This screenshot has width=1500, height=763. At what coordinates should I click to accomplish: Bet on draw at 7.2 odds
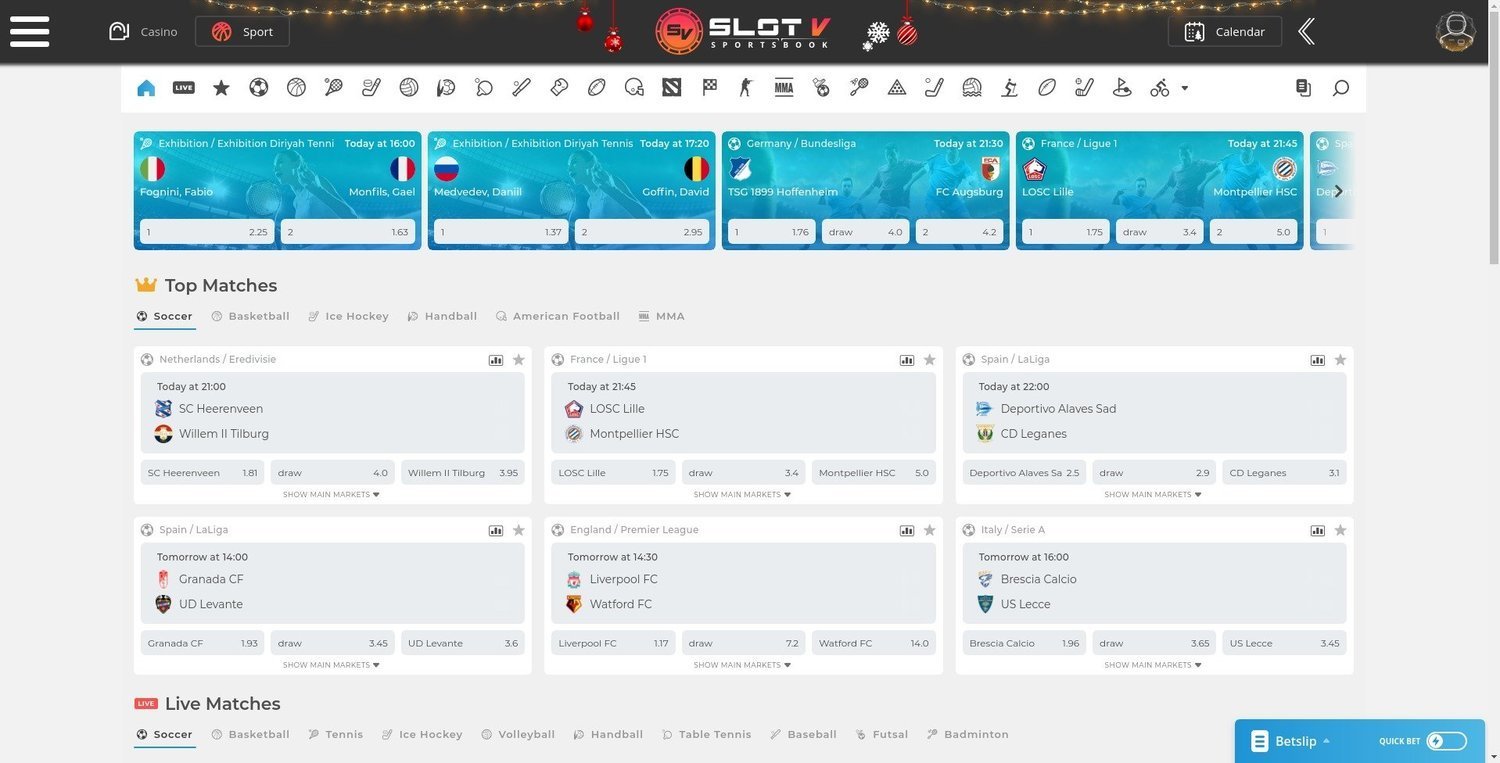tap(743, 643)
